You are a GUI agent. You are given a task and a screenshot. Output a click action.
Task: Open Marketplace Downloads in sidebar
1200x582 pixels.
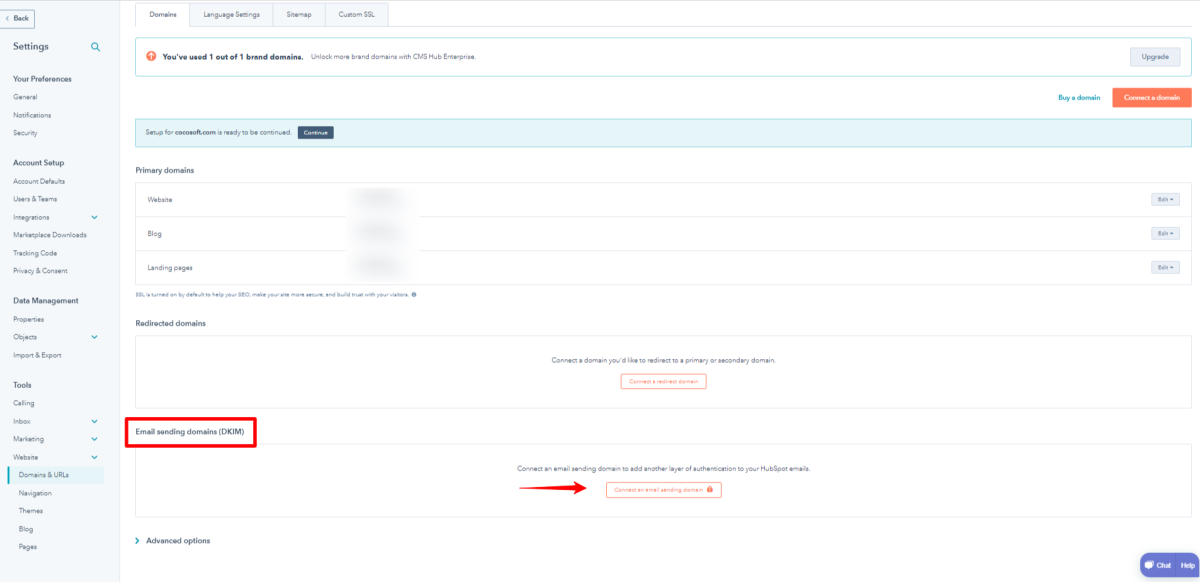click(50, 235)
